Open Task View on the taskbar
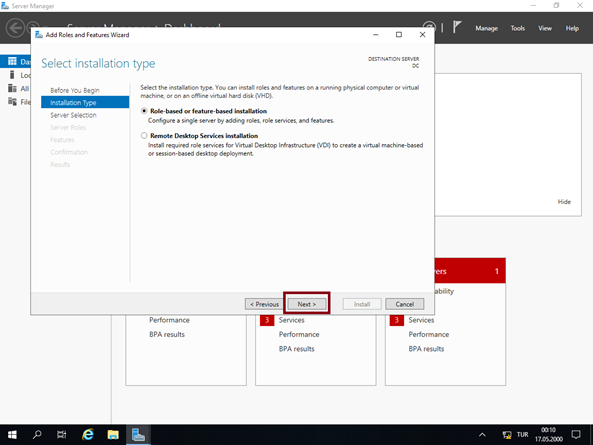This screenshot has width=593, height=445. 62,435
